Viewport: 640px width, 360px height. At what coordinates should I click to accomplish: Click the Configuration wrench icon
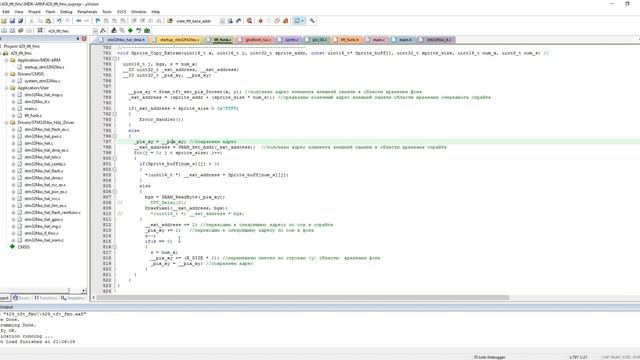312,21
